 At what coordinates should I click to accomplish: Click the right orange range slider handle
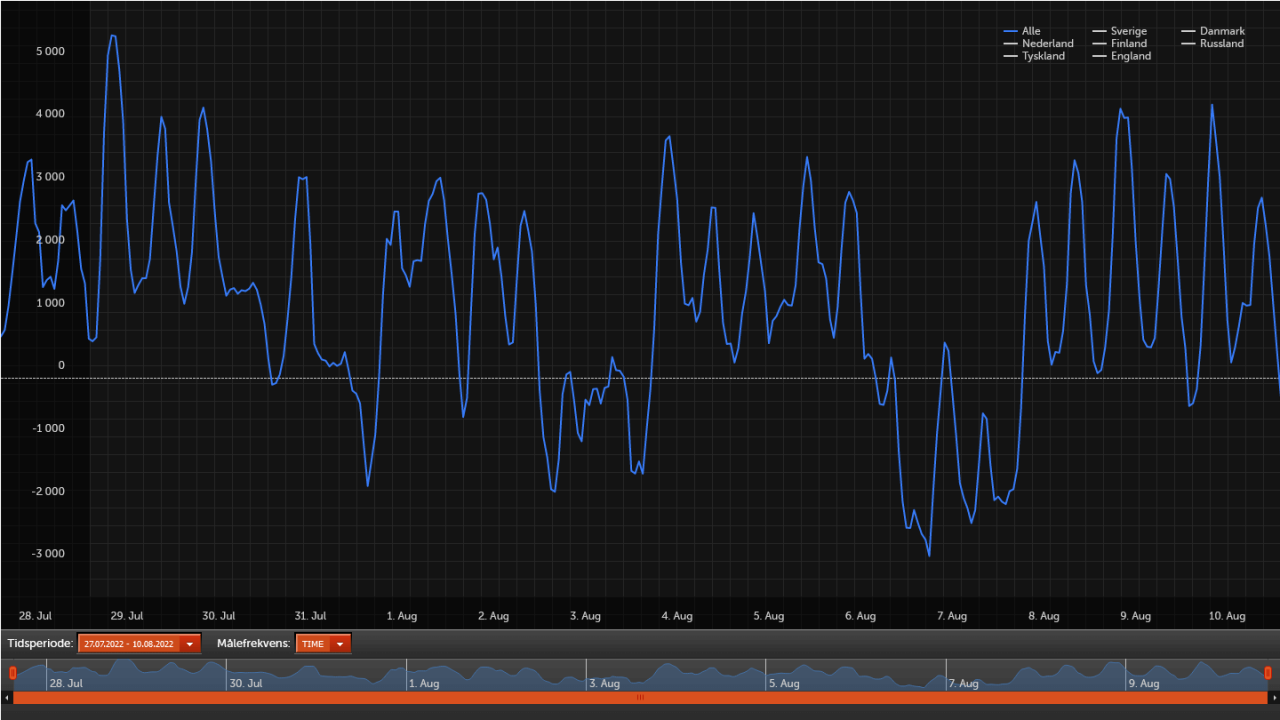click(x=1270, y=673)
